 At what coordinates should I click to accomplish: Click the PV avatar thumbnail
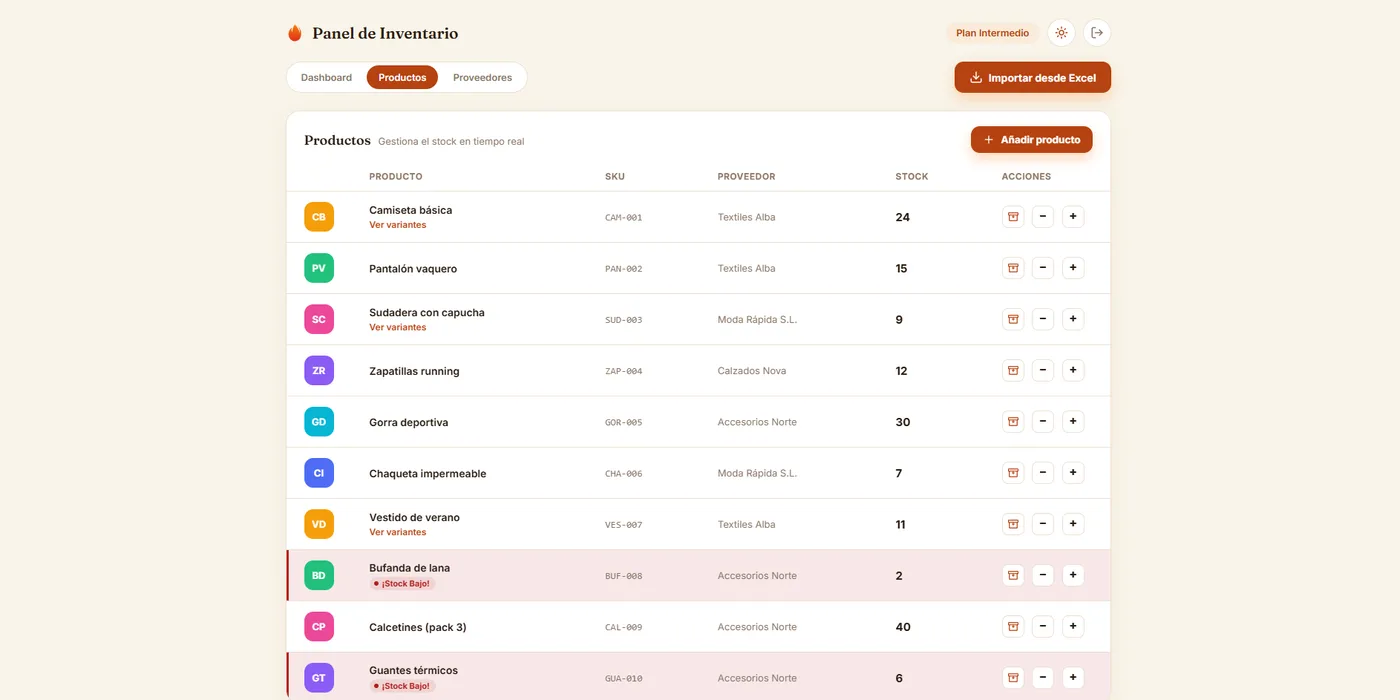coord(319,268)
